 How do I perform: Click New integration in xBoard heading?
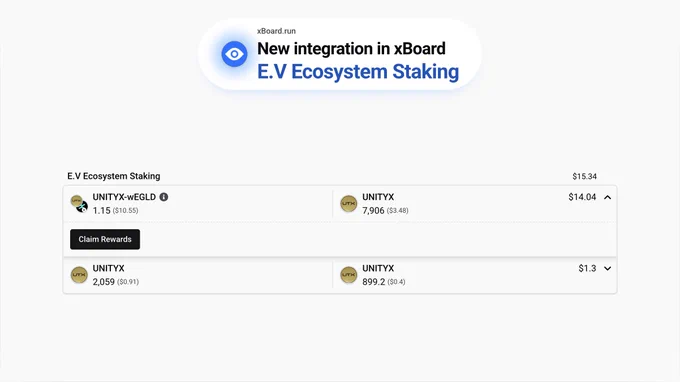click(351, 49)
